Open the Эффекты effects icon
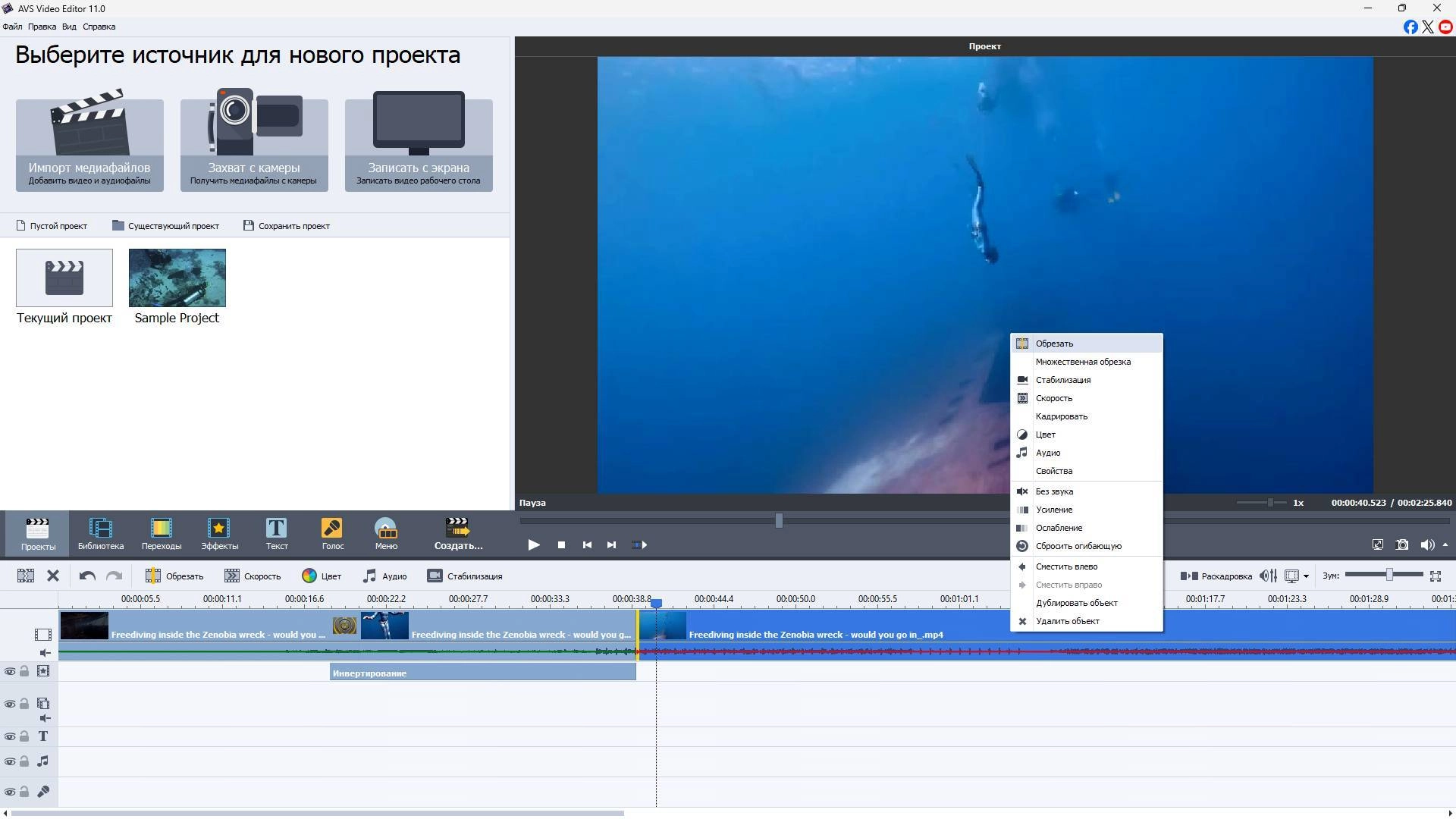Image resolution: width=1456 pixels, height=819 pixels. click(219, 533)
